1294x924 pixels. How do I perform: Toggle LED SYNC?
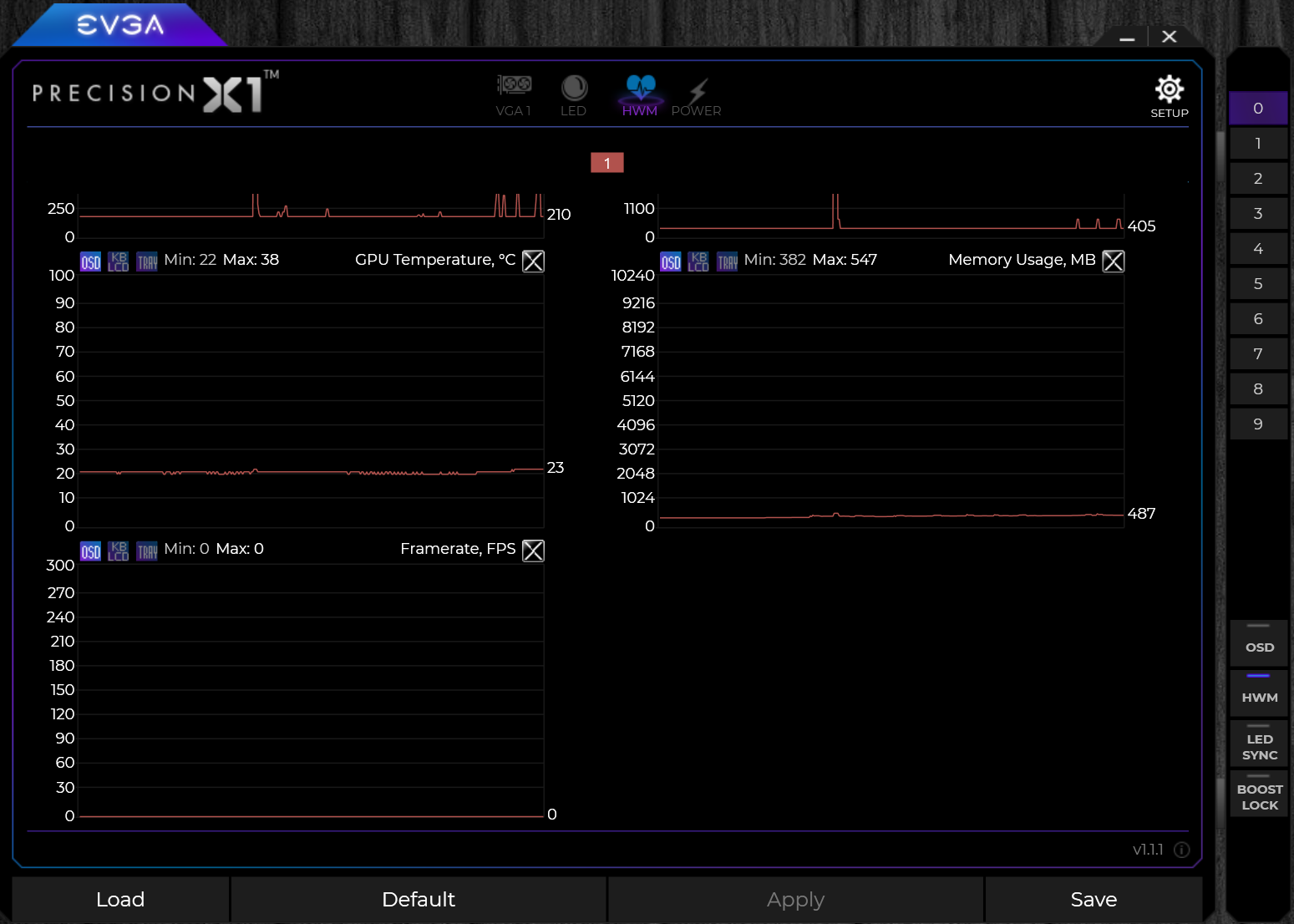point(1259,743)
